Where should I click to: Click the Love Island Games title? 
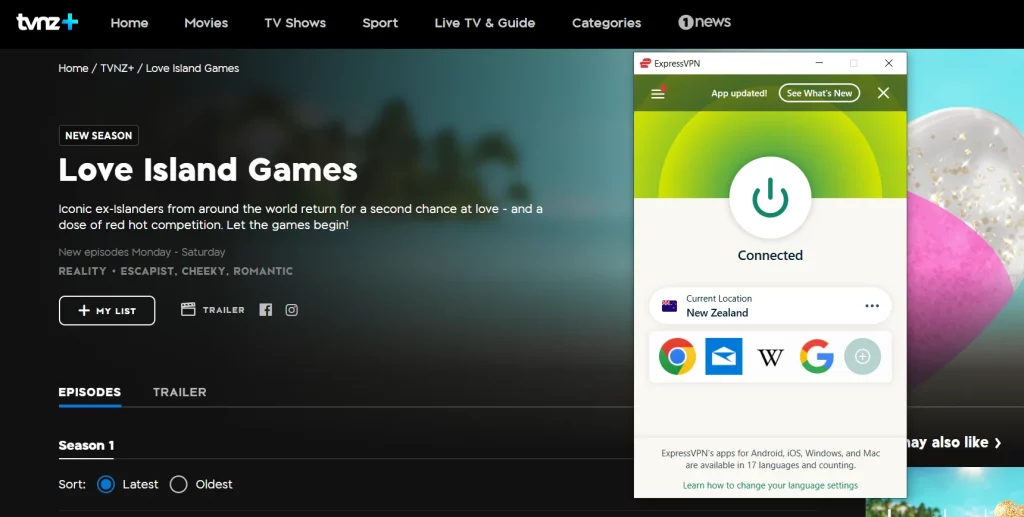point(208,170)
